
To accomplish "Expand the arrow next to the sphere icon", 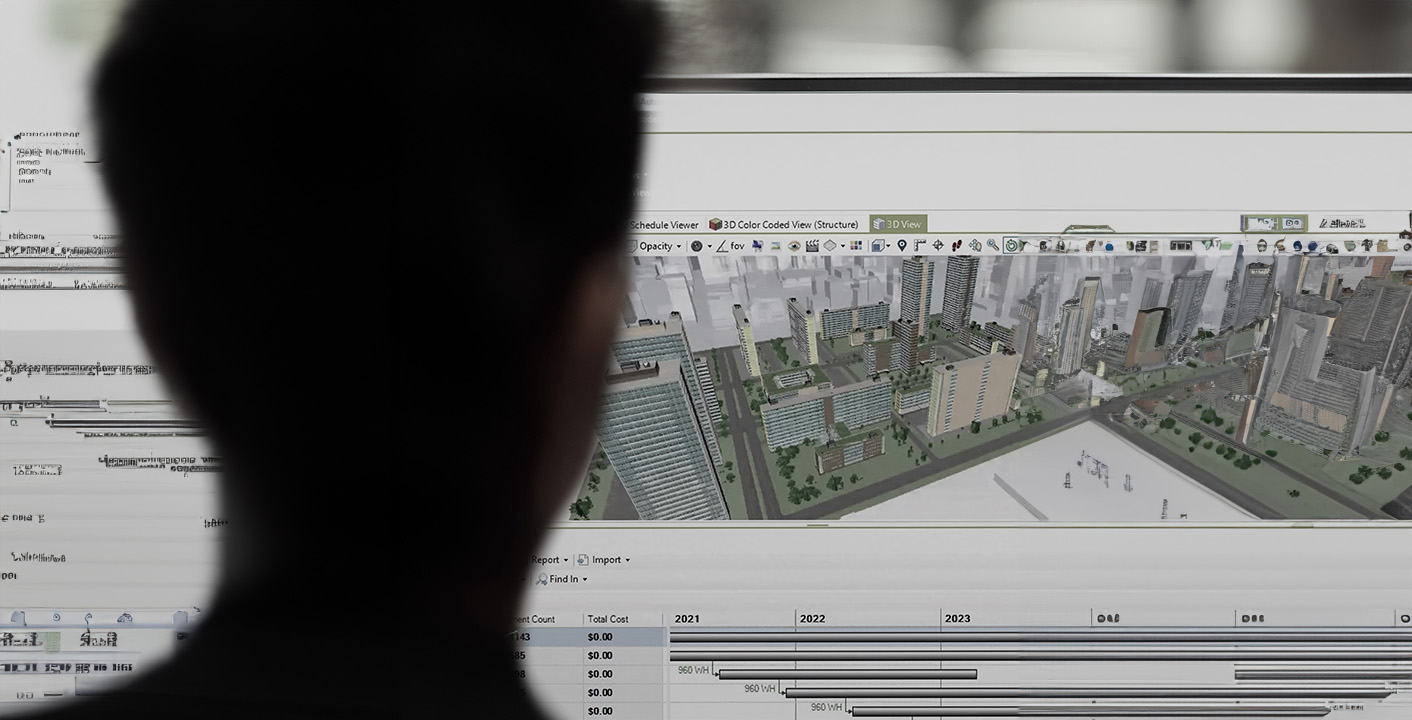I will point(710,246).
